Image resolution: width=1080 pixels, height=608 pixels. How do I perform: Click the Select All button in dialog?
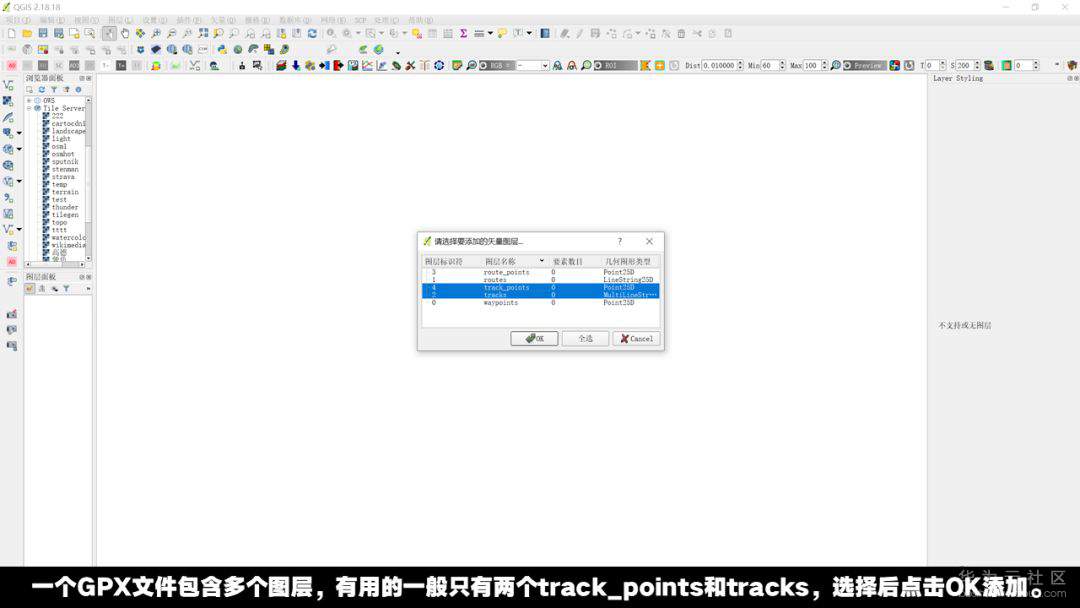click(585, 339)
